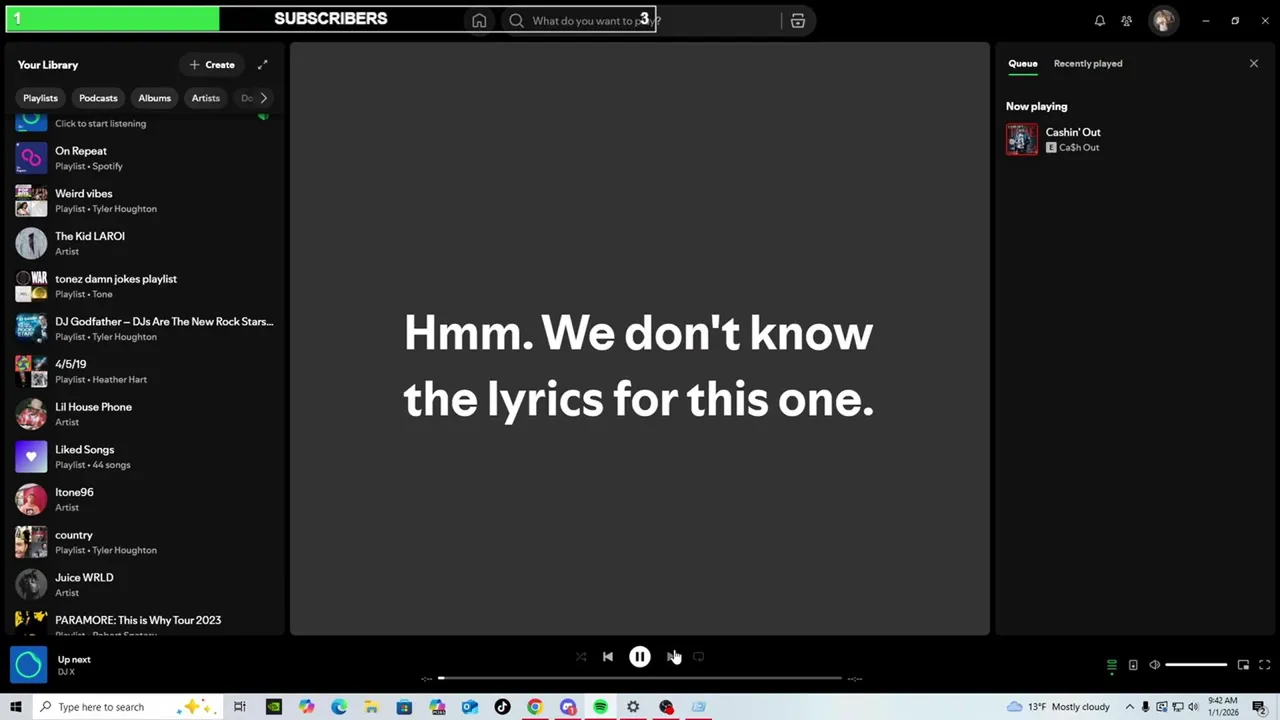Toggle the repeat button
This screenshot has height=720, width=1280.
pos(699,657)
